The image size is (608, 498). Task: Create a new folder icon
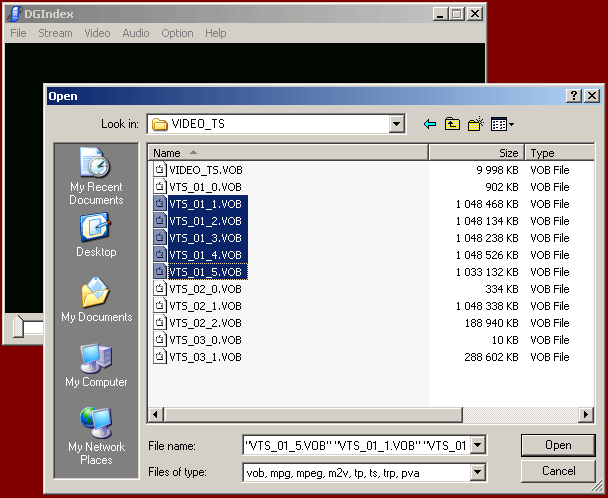tap(476, 124)
